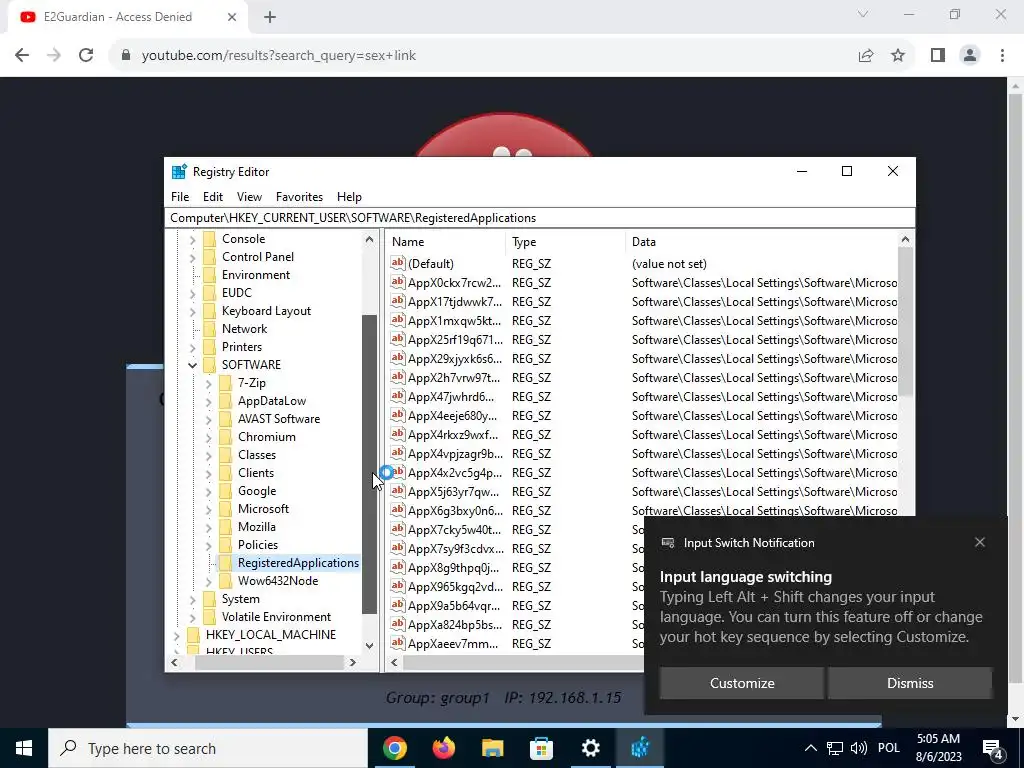The width and height of the screenshot is (1024, 768).
Task: Click the Windows search box
Action: pyautogui.click(x=208, y=748)
